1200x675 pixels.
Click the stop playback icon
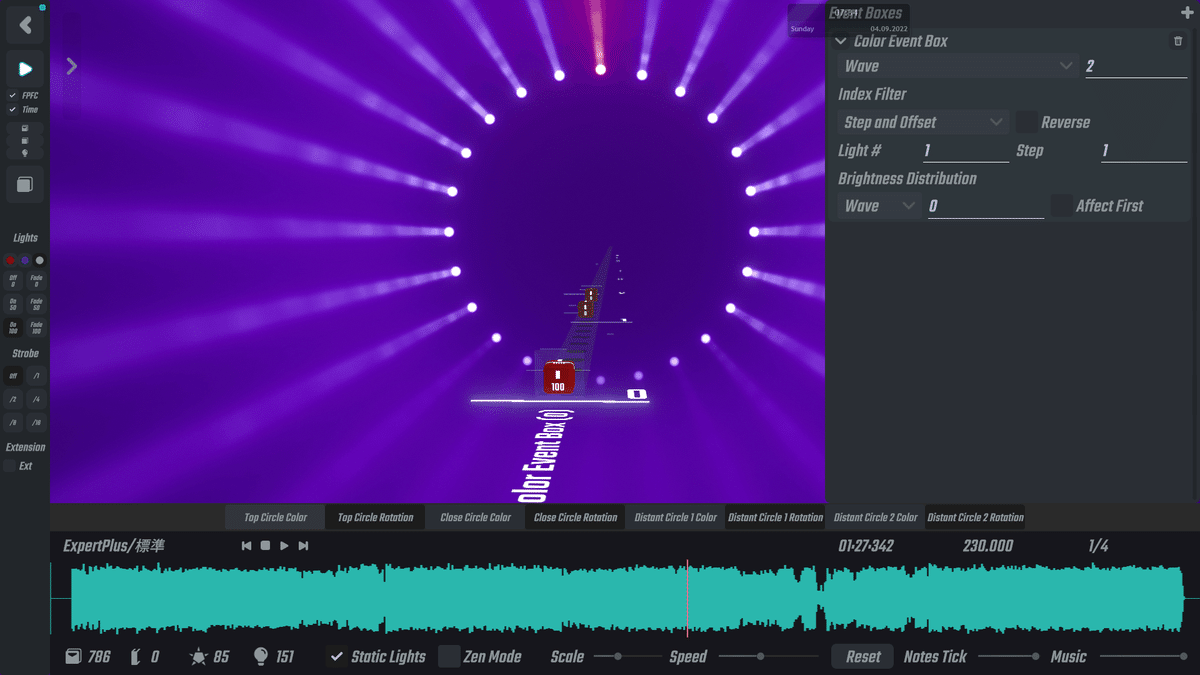[265, 546]
